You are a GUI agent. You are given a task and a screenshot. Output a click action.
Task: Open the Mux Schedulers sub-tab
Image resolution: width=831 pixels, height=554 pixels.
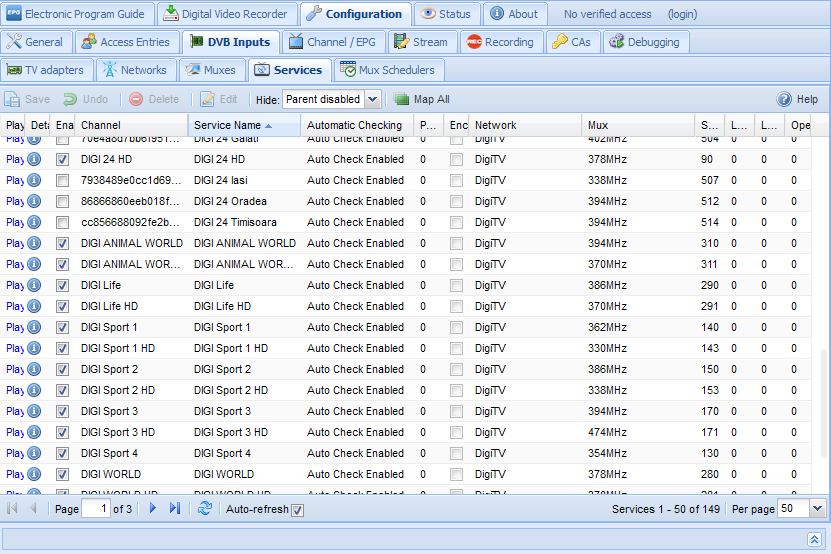[x=388, y=70]
